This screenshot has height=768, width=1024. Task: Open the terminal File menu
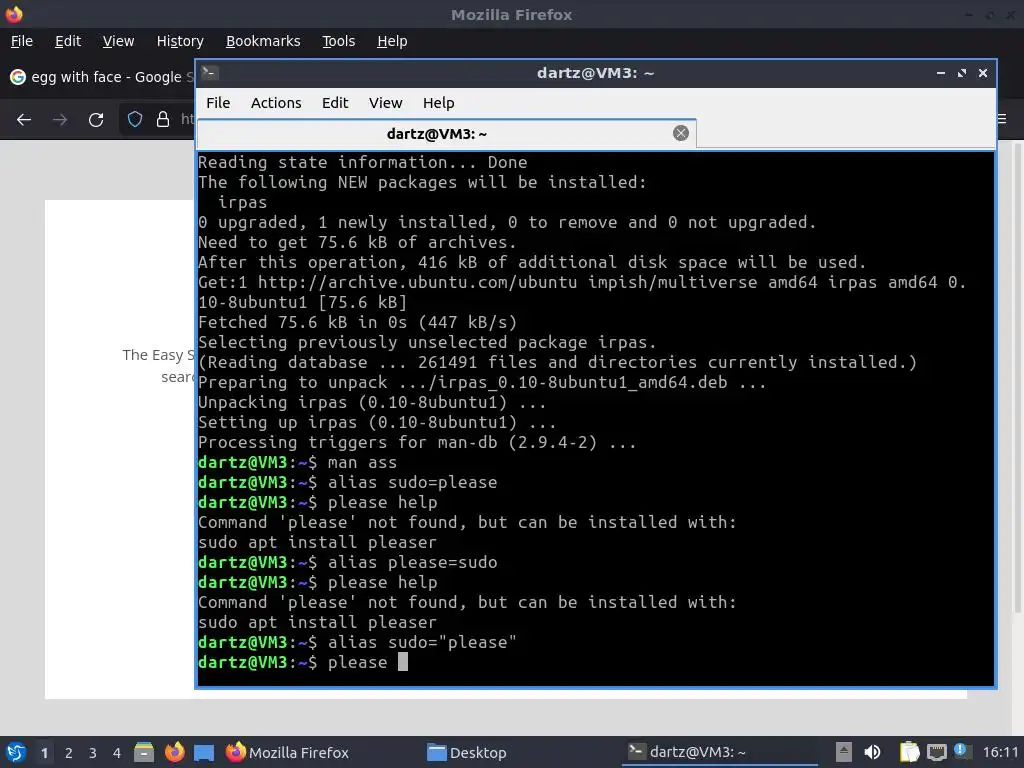click(217, 103)
